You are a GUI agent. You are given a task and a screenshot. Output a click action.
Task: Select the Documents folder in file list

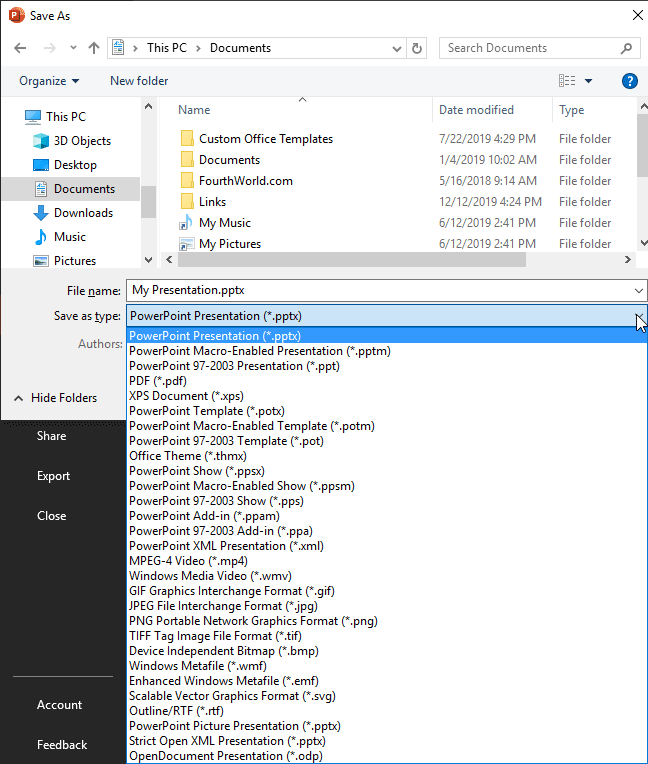click(229, 160)
